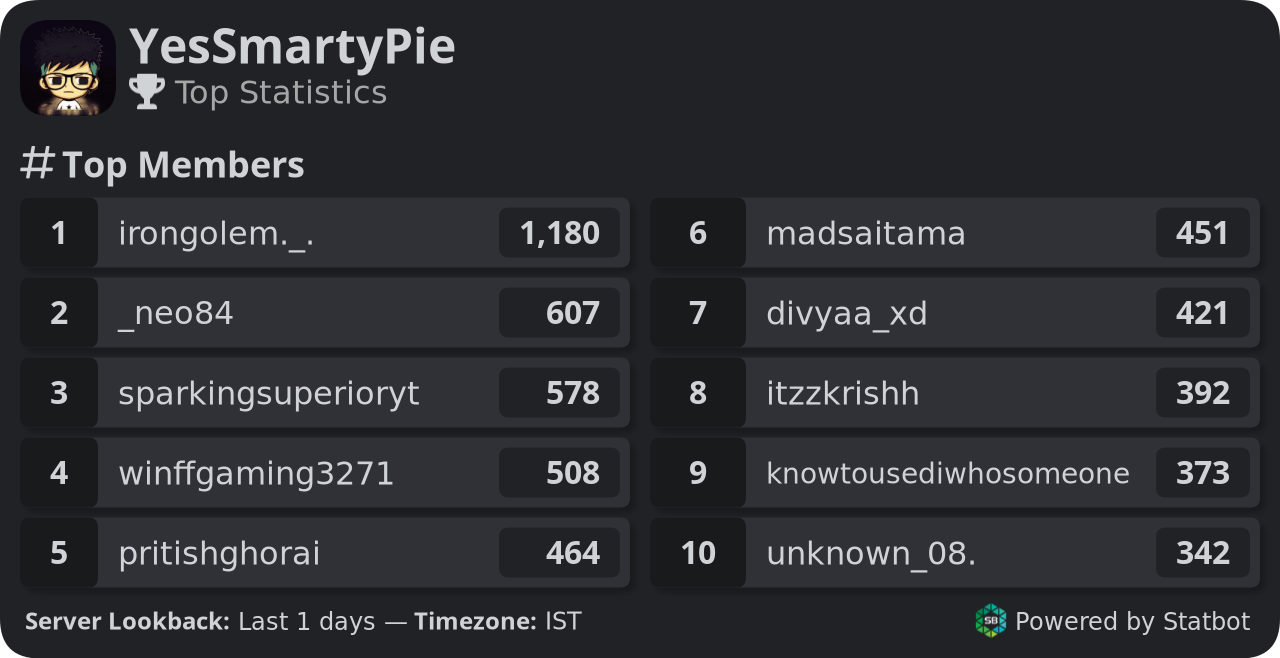Select the Powered by Statbot text
This screenshot has width=1280, height=658.
[x=1132, y=621]
